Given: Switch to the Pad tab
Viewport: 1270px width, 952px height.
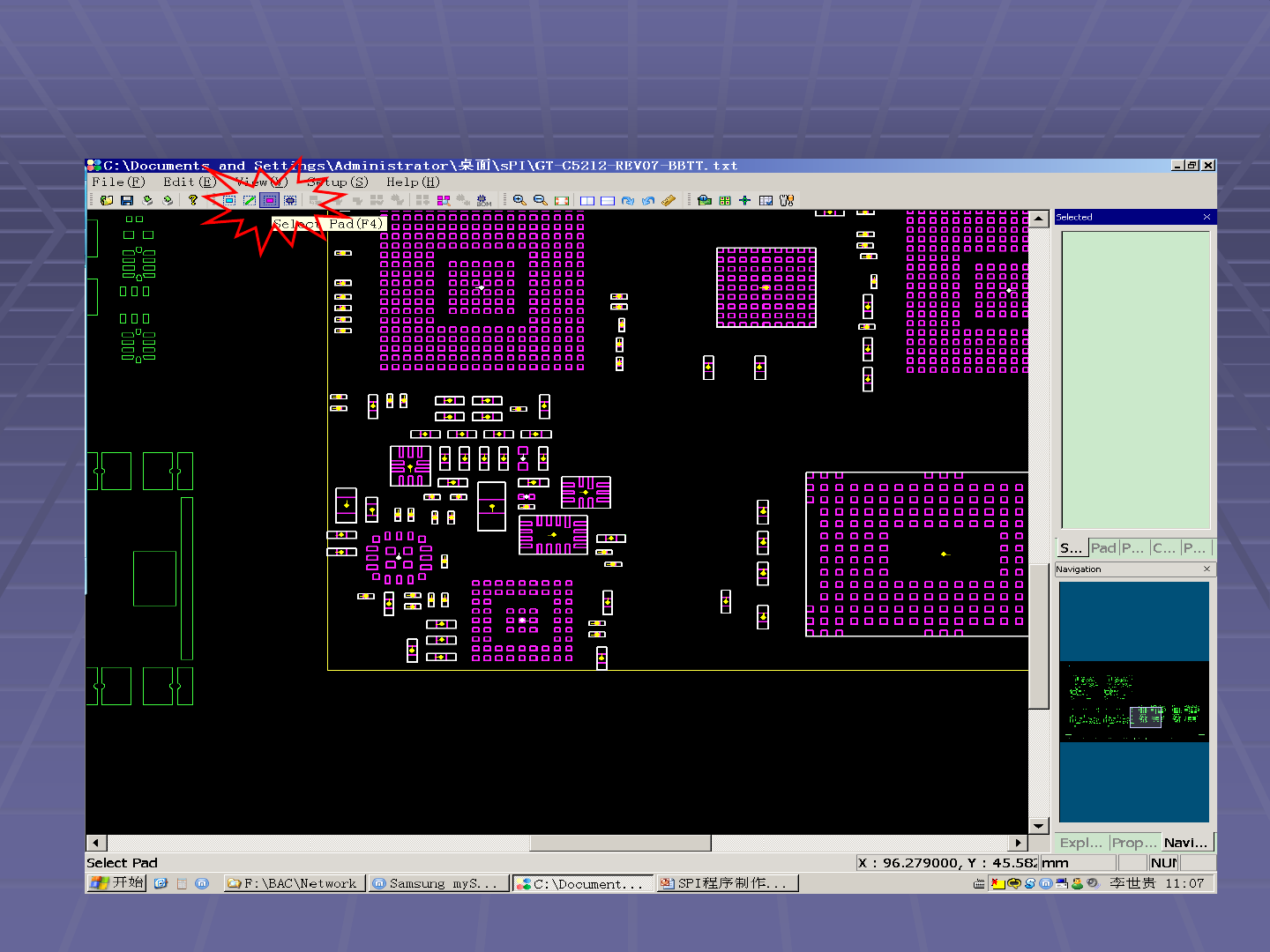Looking at the screenshot, I should tap(1102, 548).
